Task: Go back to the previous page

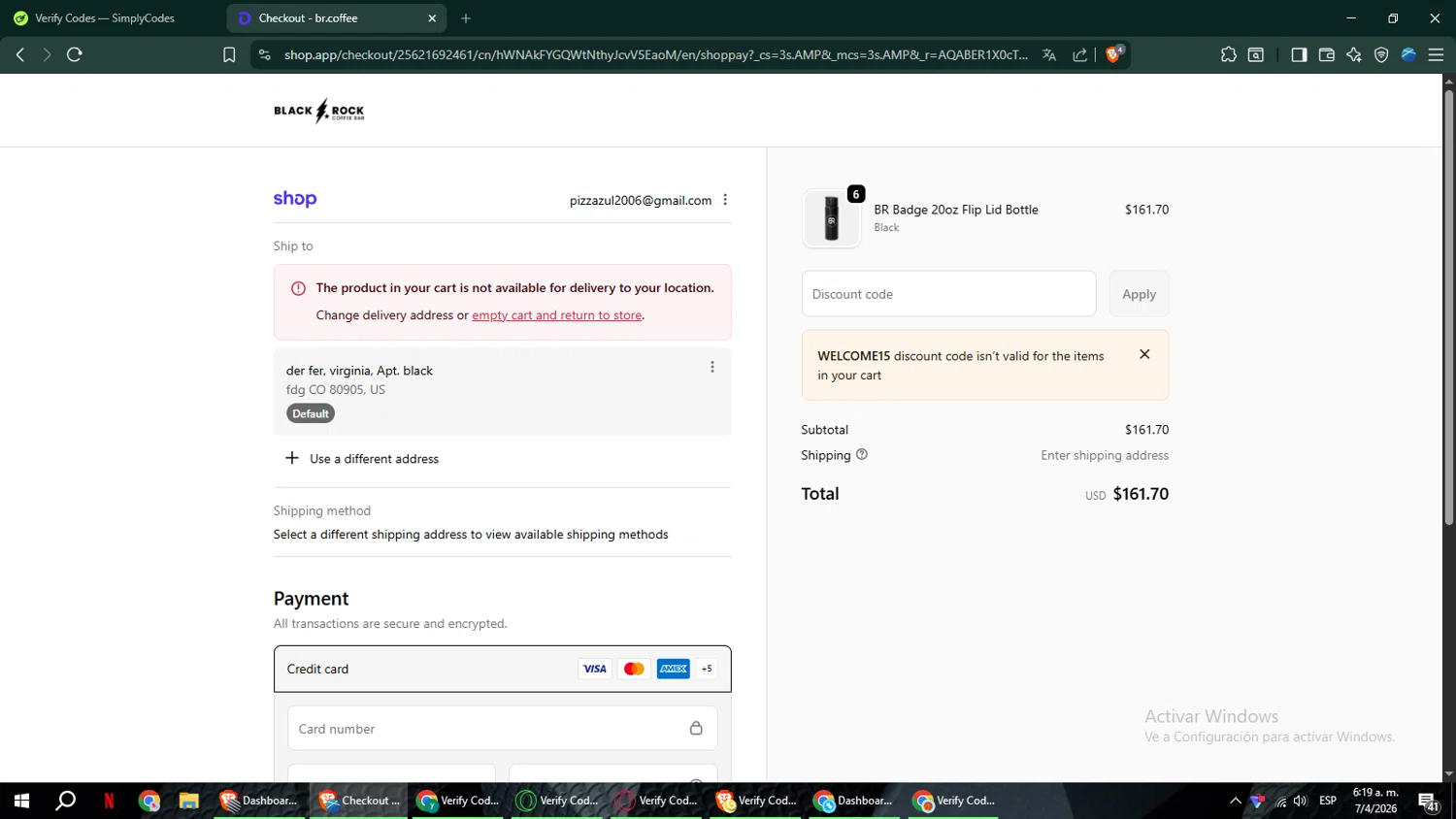Action: (x=20, y=55)
